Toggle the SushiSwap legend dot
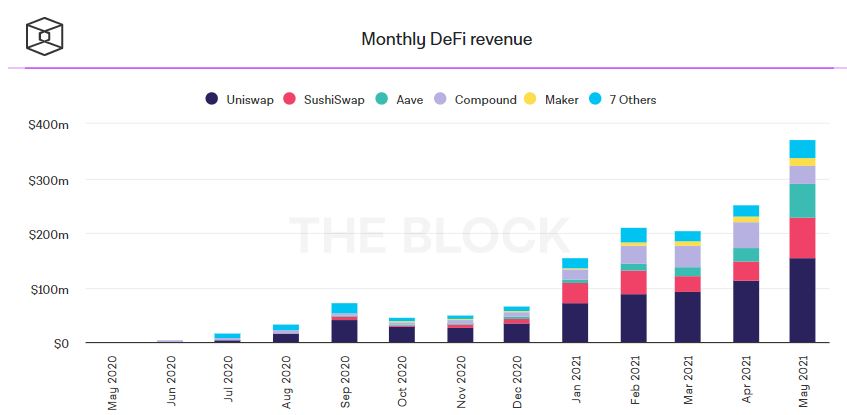Image resolution: width=847 pixels, height=415 pixels. point(290,99)
